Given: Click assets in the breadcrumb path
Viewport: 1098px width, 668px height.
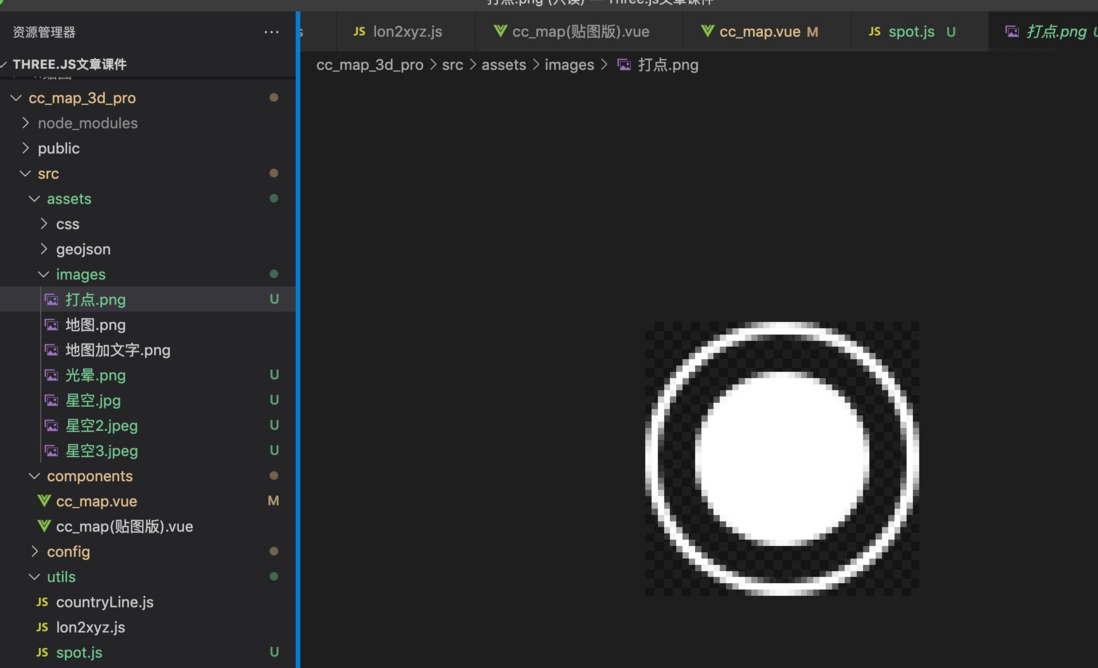Looking at the screenshot, I should pyautogui.click(x=503, y=65).
